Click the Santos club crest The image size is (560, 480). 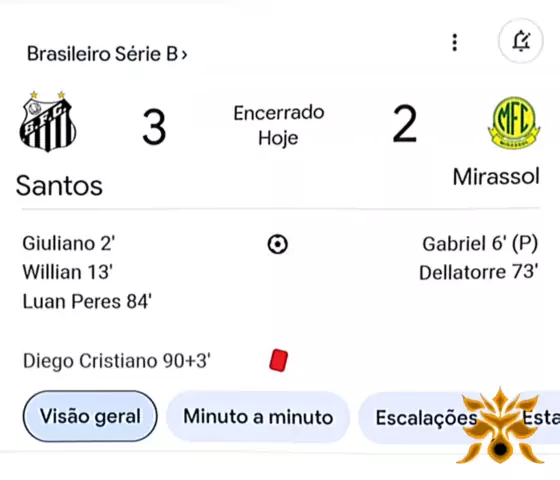(48, 121)
